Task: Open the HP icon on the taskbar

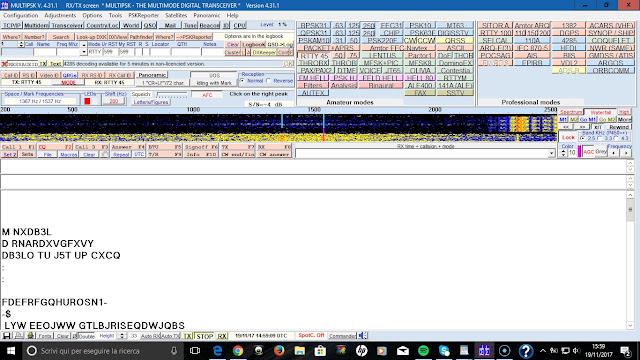Action: tap(362, 351)
